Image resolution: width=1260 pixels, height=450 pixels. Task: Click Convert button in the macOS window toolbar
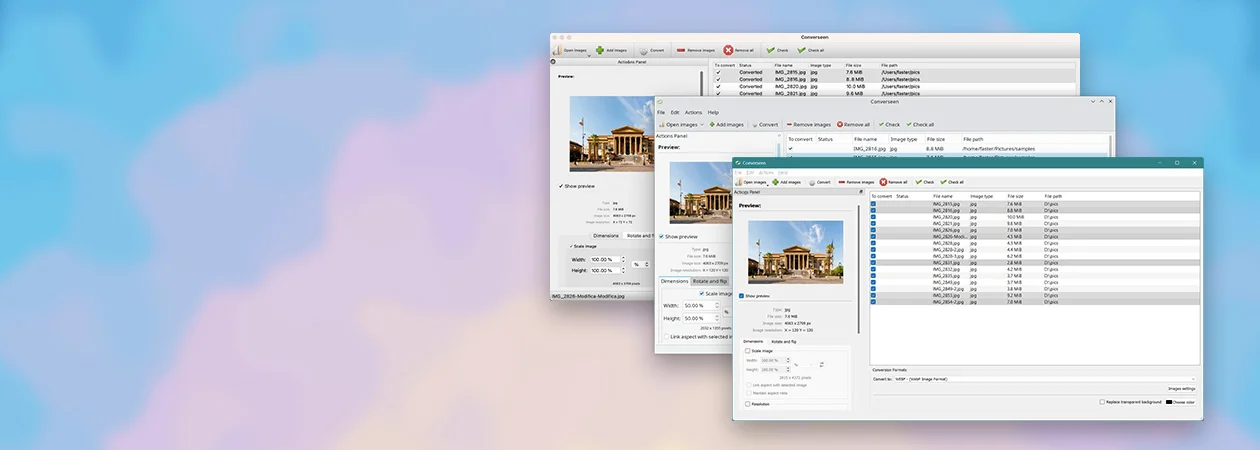click(650, 49)
